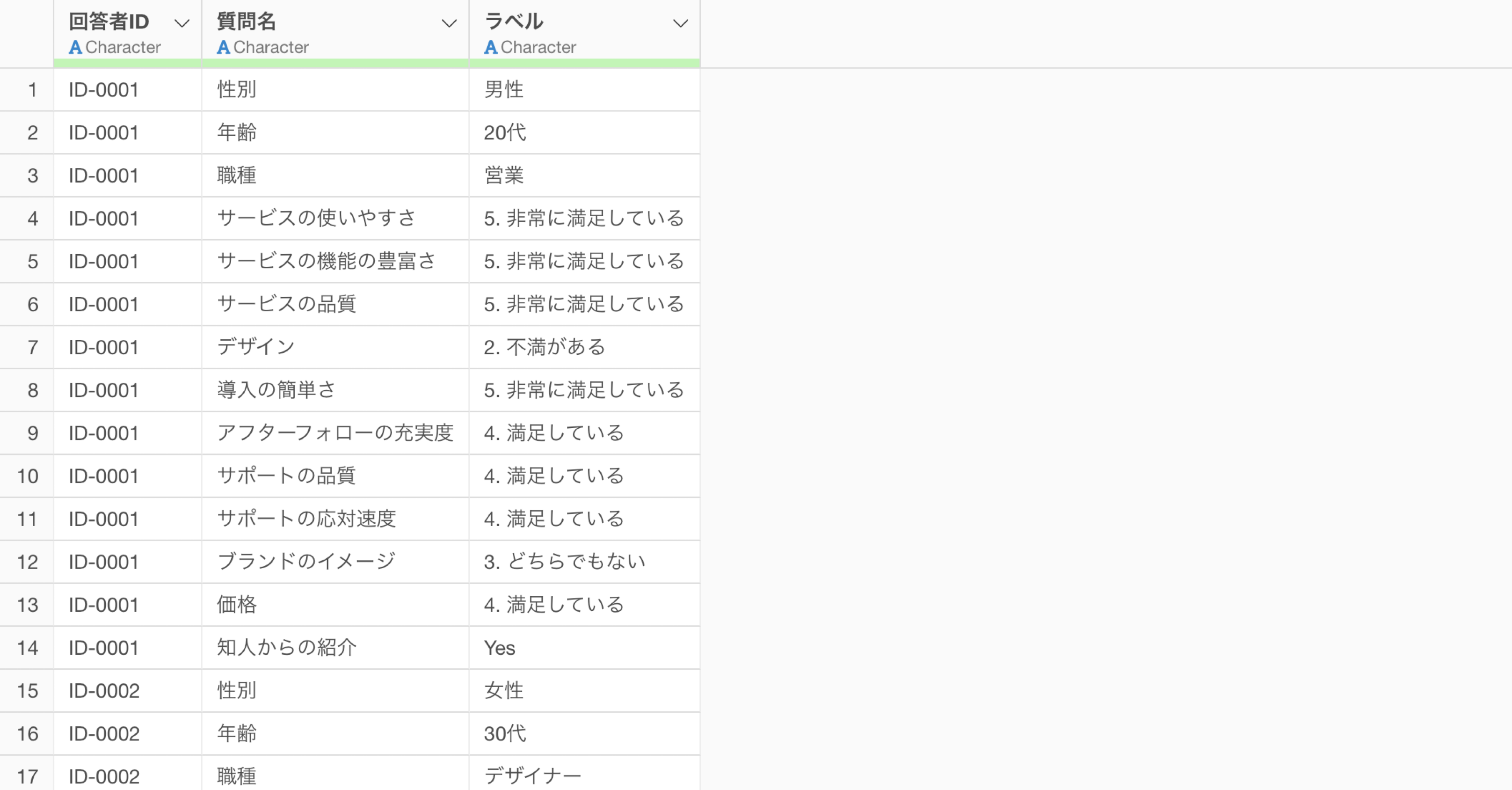Select the ラベル column header
Viewport: 1512px width, 790px height.
point(514,22)
